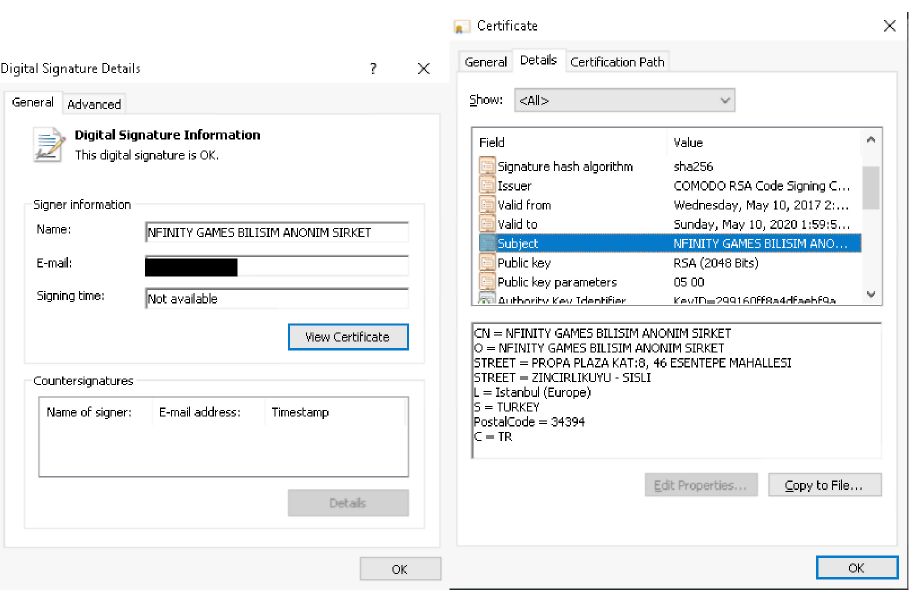Click the STREET = PROPA PLAZA line
Image resolution: width=915 pixels, height=602 pixels.
coord(633,363)
